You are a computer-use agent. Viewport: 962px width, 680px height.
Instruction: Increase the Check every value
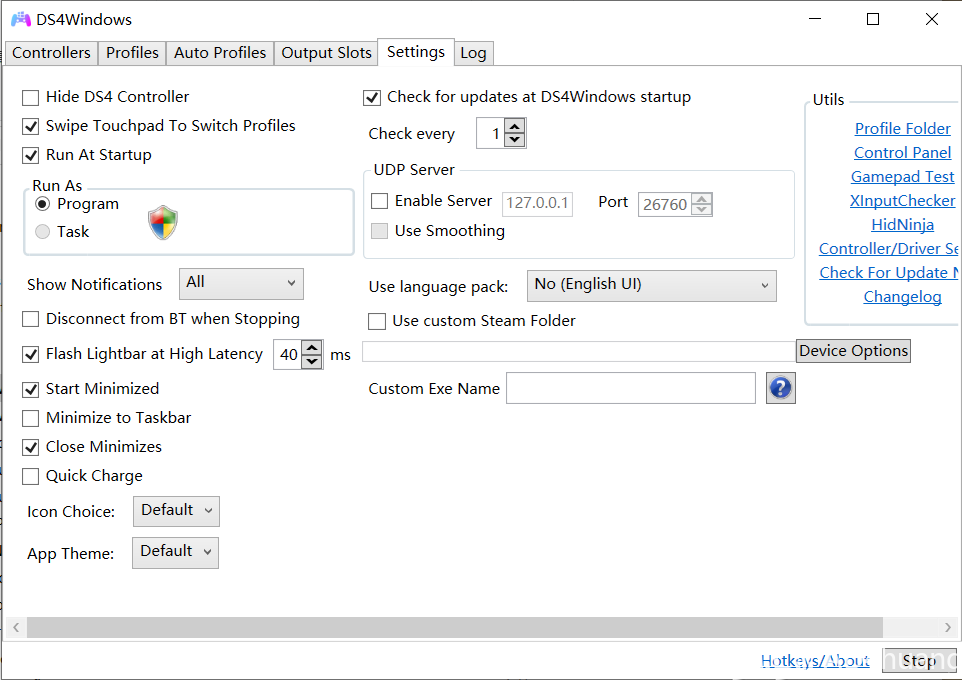(x=514, y=126)
